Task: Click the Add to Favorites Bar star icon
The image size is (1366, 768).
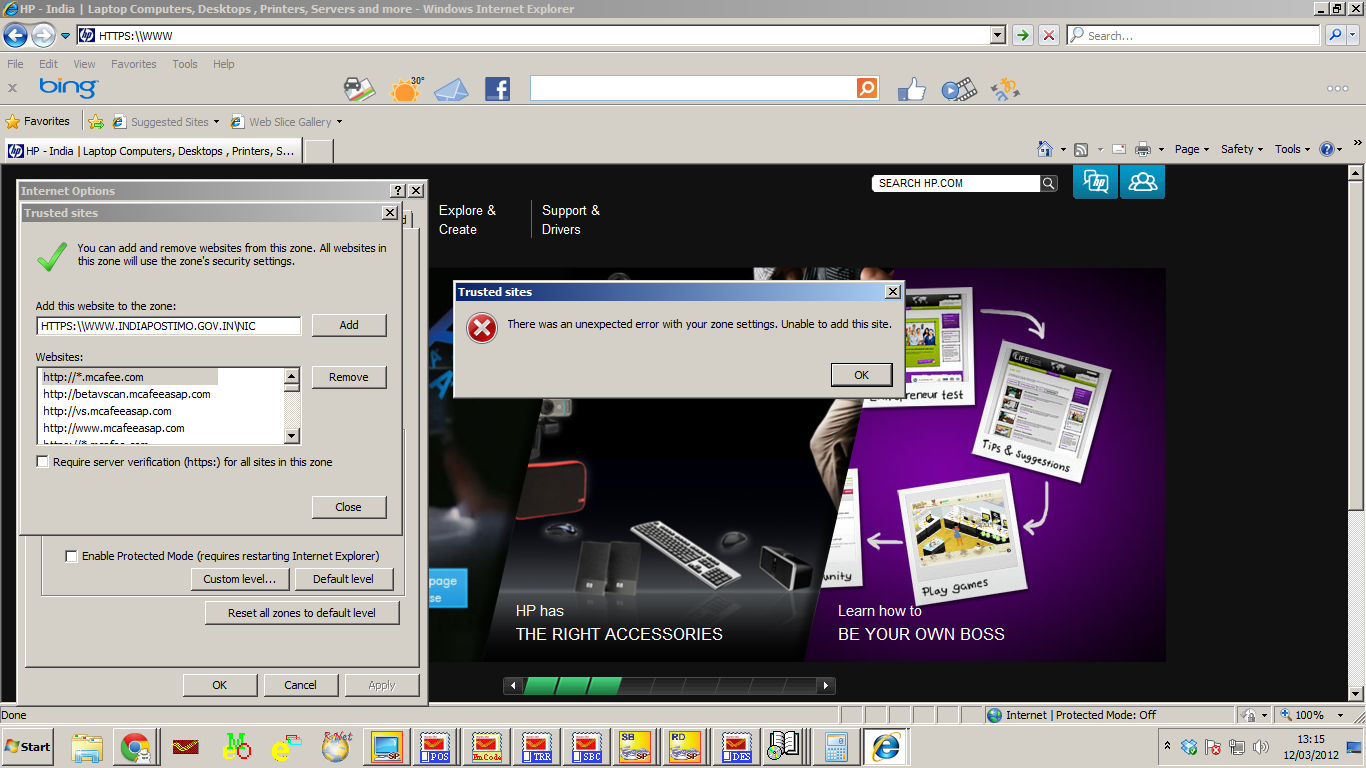Action: click(x=96, y=122)
